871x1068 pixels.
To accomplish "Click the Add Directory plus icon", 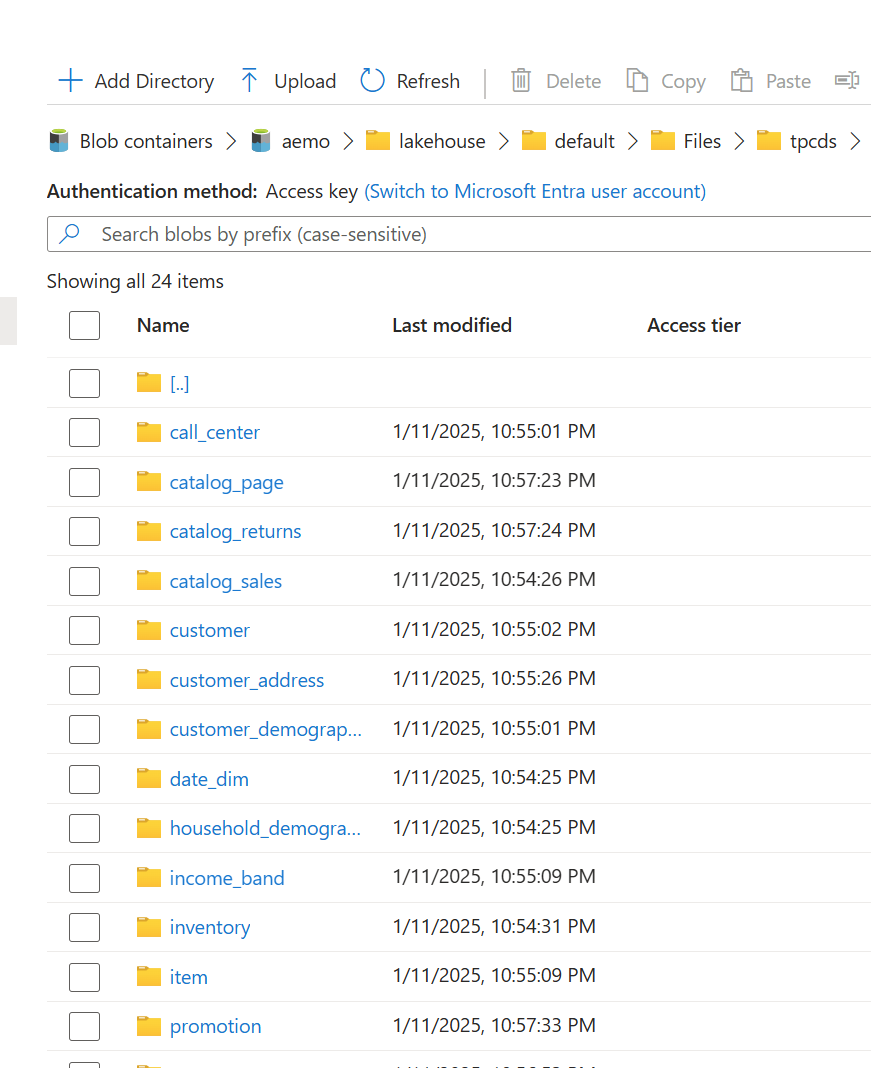I will pos(69,80).
